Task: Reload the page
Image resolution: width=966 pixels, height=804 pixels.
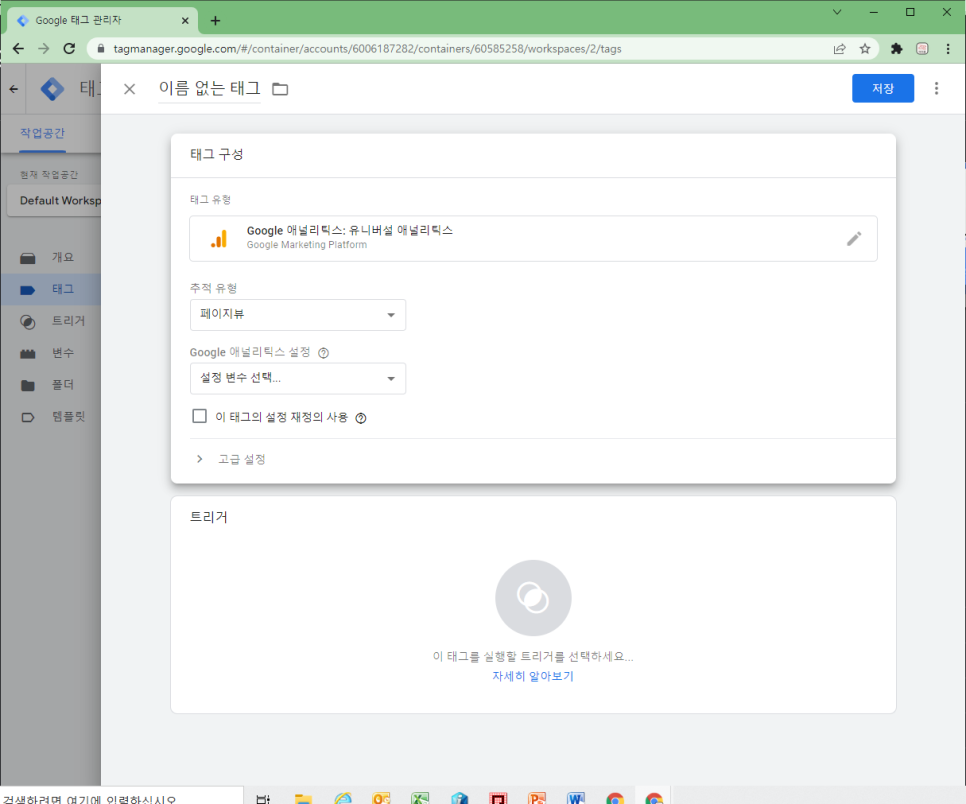Action: click(x=69, y=49)
